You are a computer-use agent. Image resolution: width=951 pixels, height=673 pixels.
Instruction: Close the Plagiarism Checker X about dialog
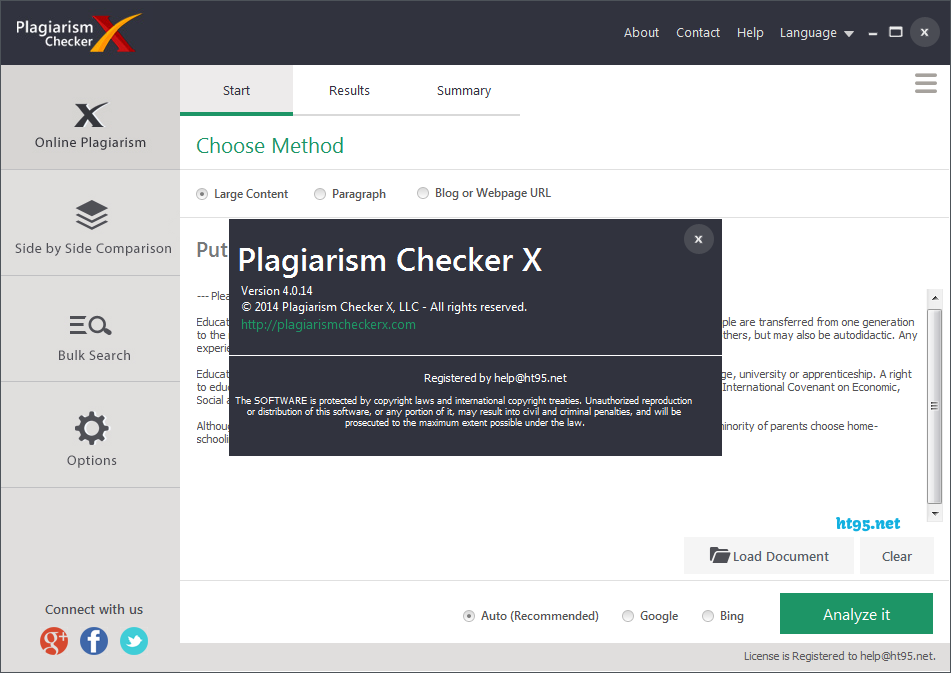pyautogui.click(x=698, y=239)
